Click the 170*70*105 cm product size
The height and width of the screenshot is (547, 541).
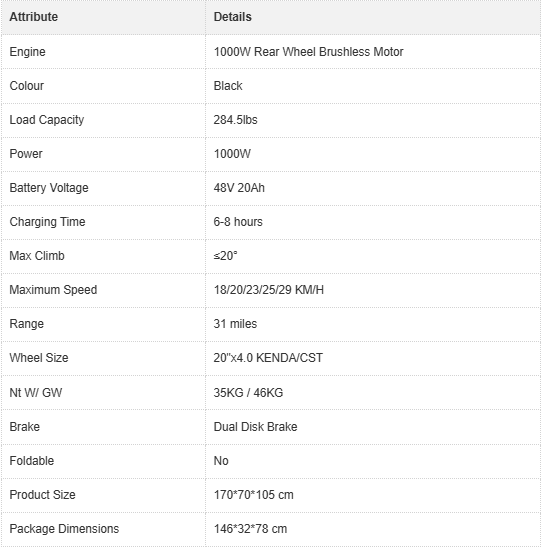[253, 495]
